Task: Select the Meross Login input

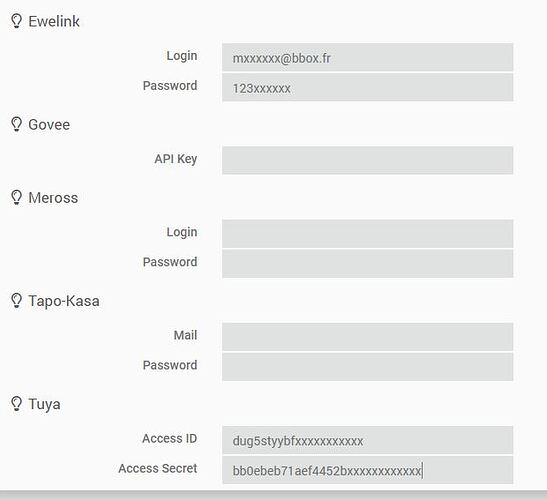Action: click(367, 233)
